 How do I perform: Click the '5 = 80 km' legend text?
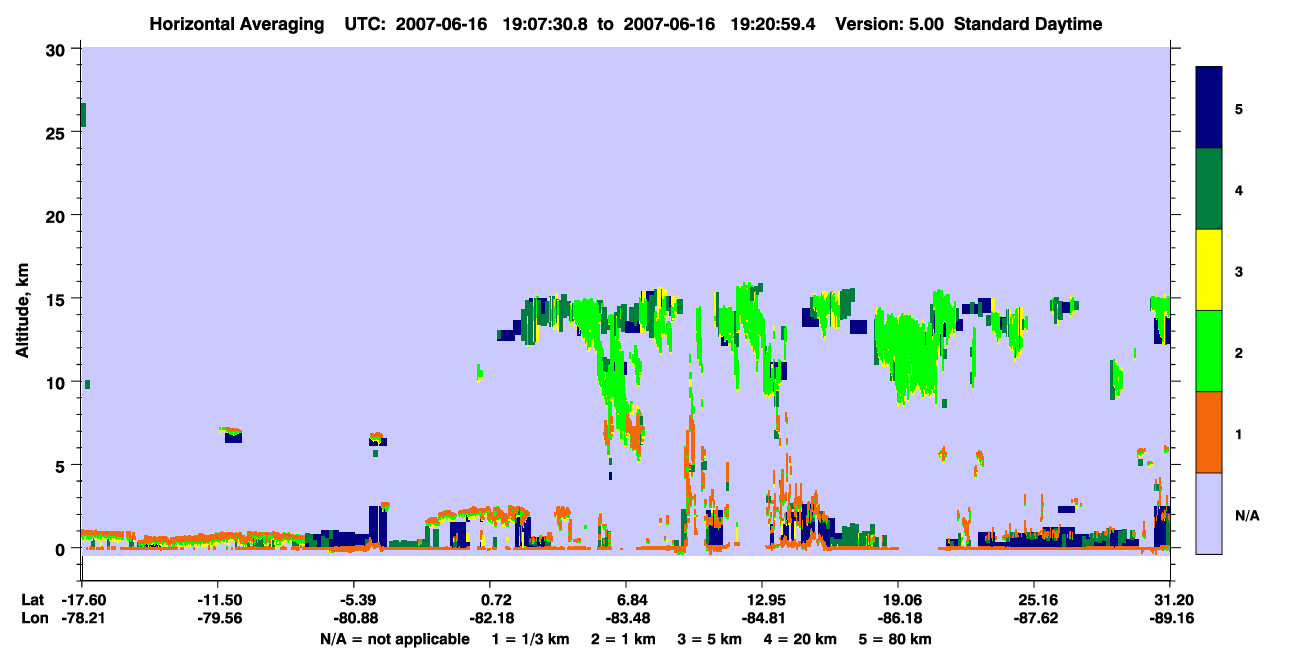[x=893, y=639]
